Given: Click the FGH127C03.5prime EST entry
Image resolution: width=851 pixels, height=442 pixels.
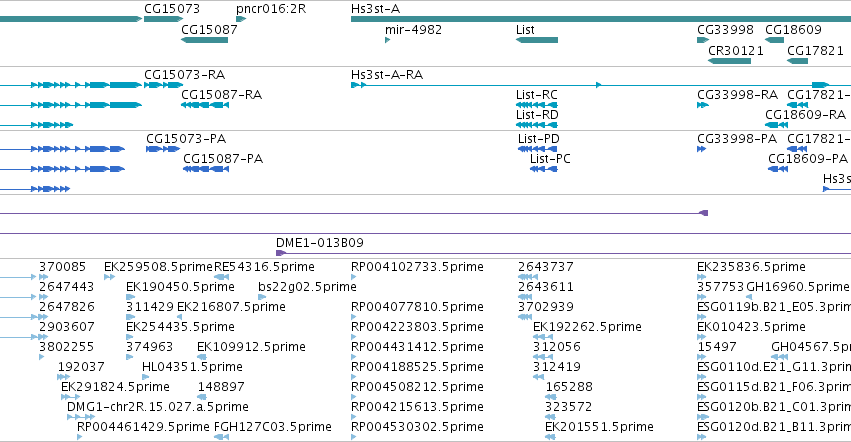Looking at the screenshot, I should click(272, 427).
